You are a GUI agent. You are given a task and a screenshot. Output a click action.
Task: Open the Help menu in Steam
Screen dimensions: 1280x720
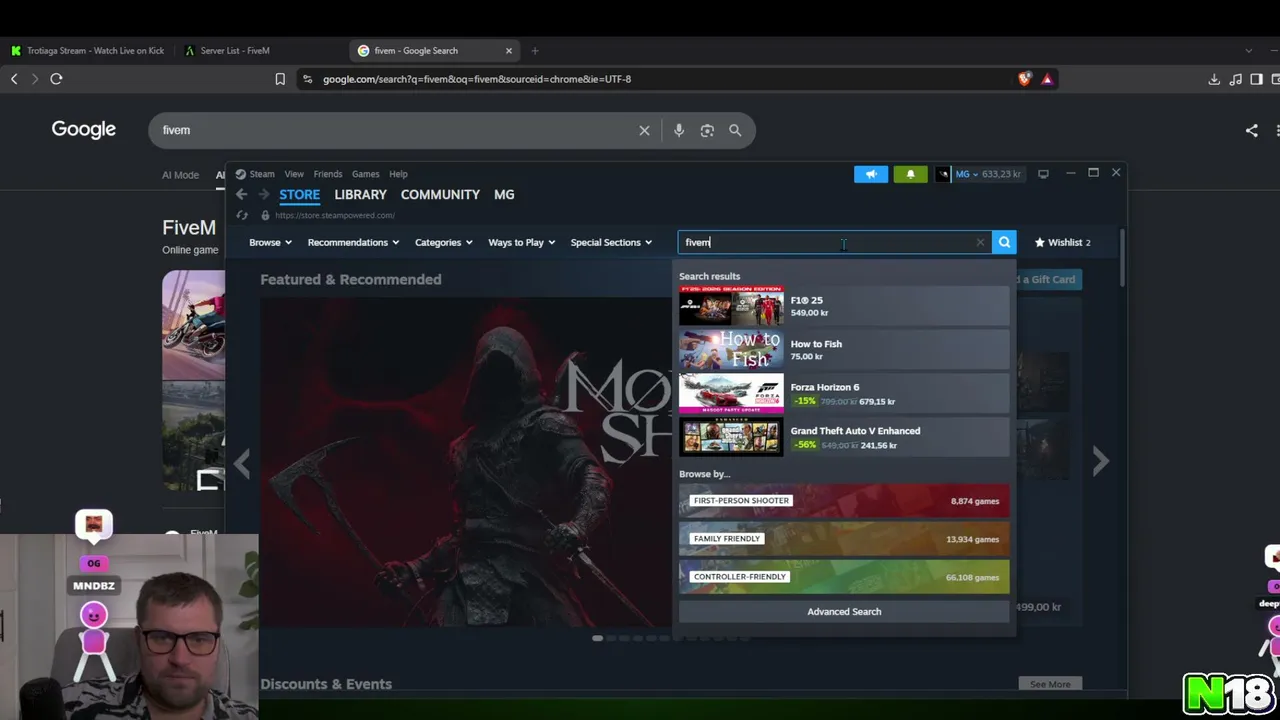398,174
